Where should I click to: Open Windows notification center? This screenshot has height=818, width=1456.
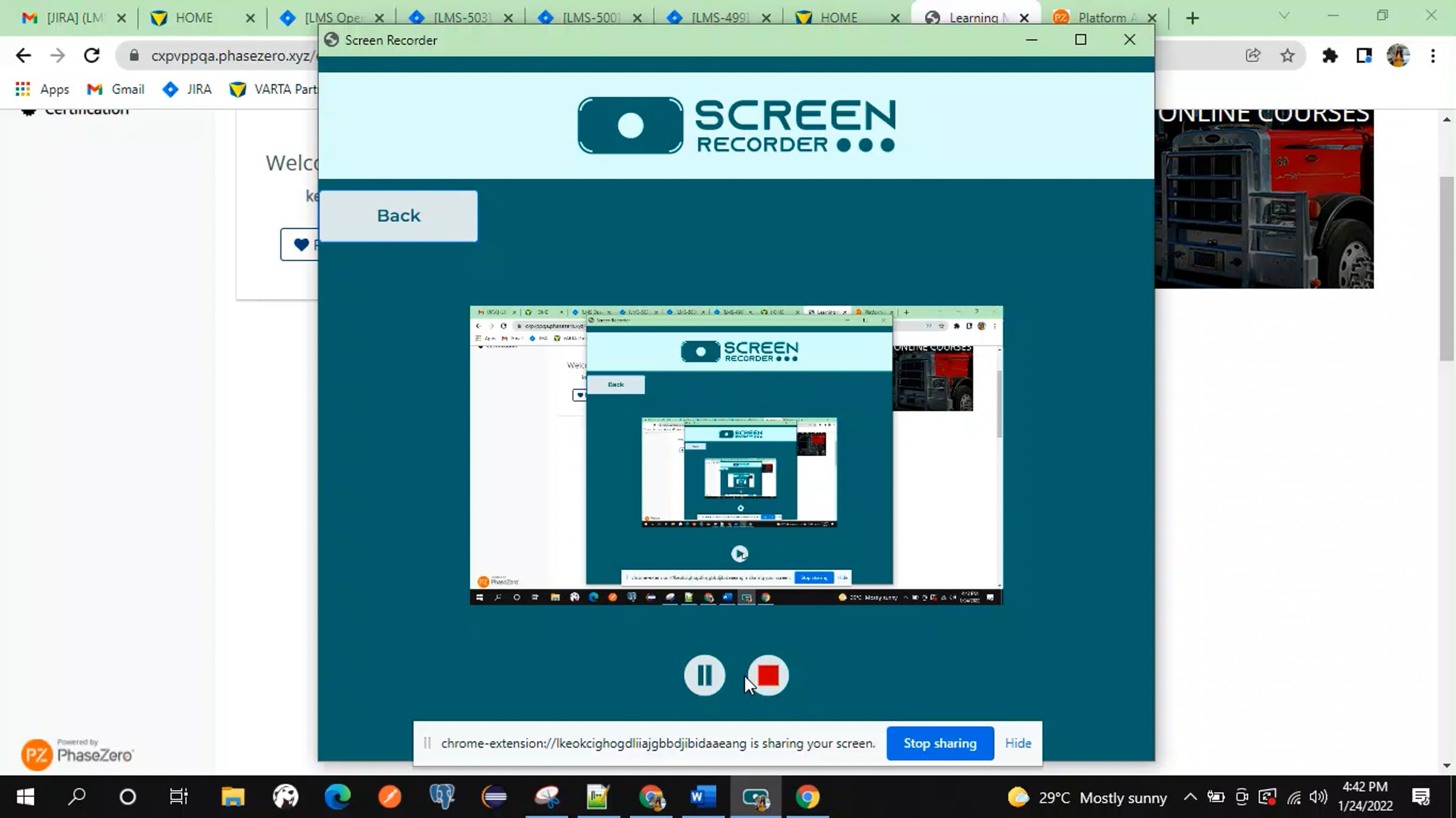(1421, 796)
